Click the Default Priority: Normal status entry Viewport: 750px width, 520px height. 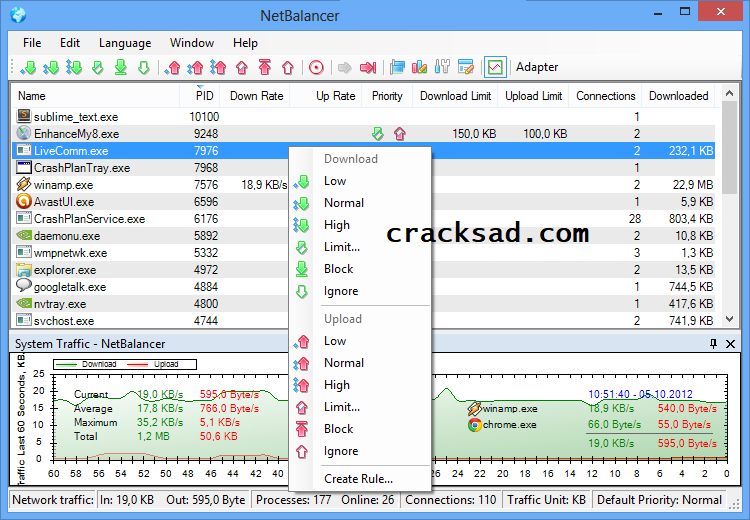click(659, 500)
